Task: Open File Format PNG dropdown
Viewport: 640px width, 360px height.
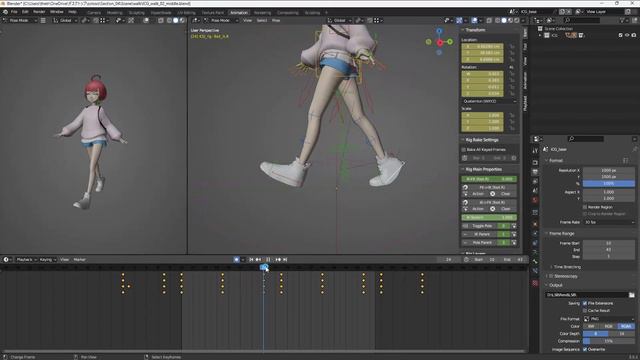Action: coord(609,319)
